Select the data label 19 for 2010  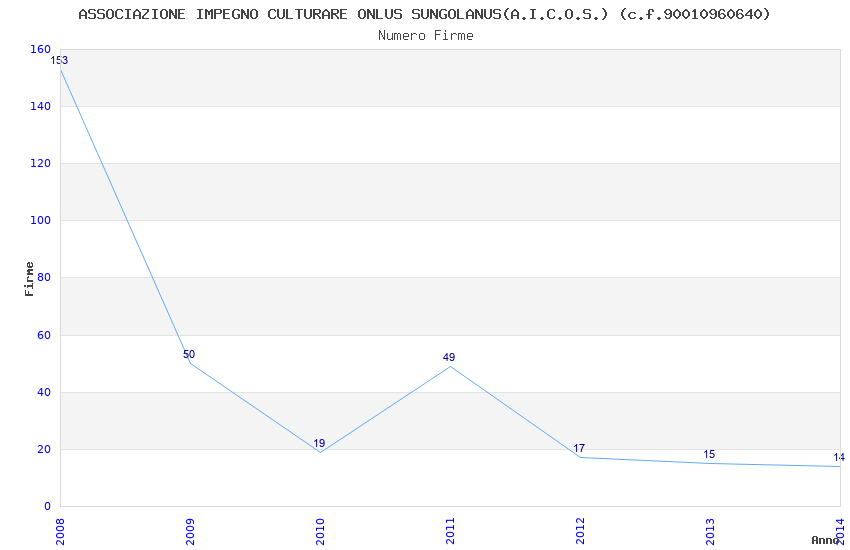click(x=319, y=443)
